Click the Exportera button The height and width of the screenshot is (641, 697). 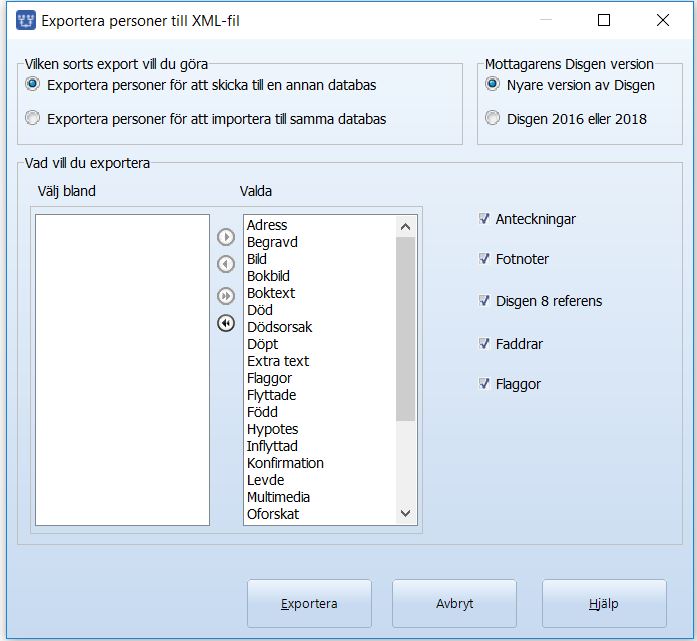coord(309,603)
